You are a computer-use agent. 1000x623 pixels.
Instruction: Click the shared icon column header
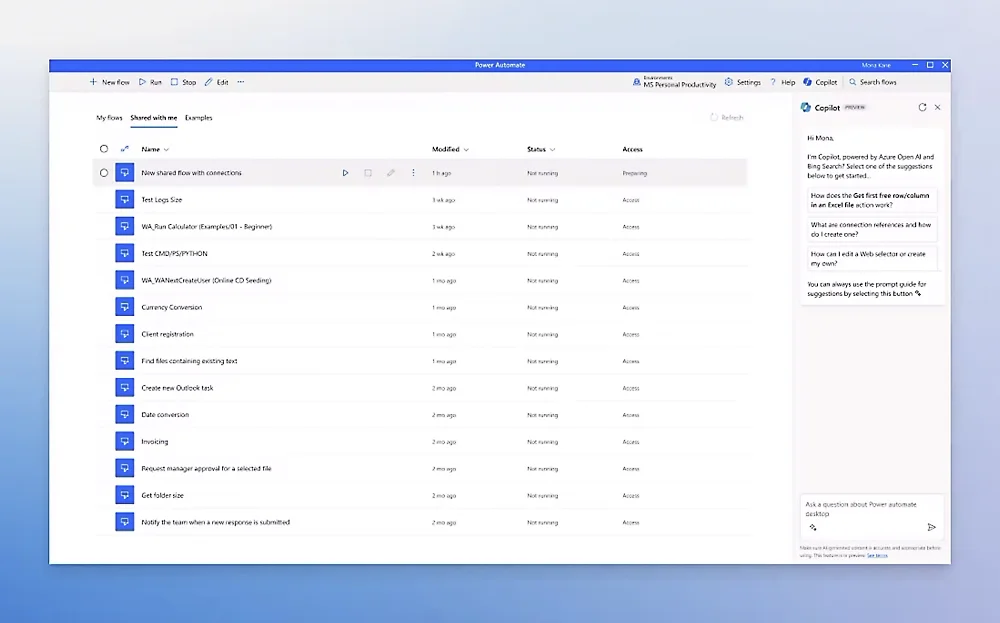(x=124, y=149)
